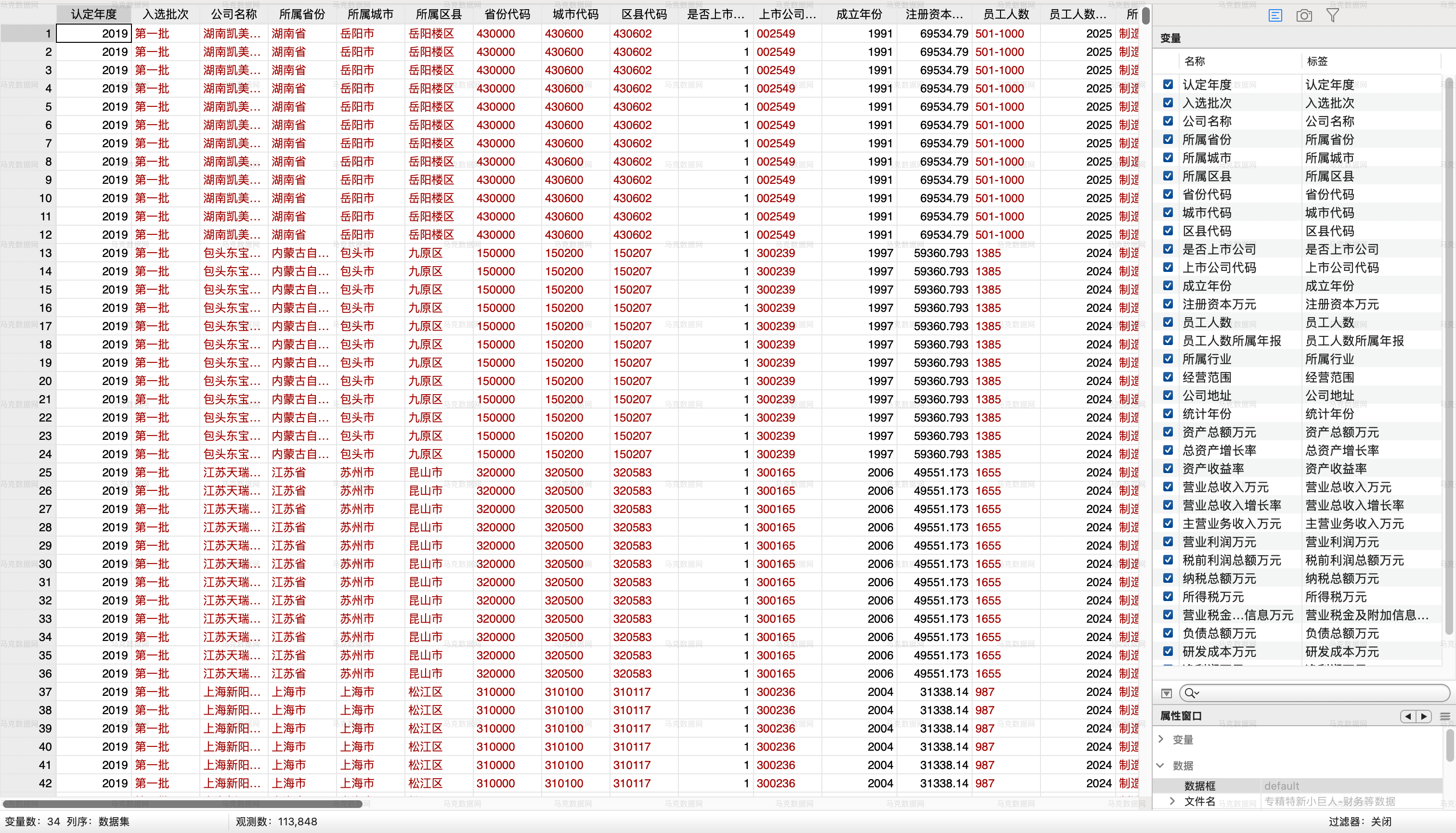Click the 认定年度 column header
1456x833 pixels.
(x=94, y=14)
